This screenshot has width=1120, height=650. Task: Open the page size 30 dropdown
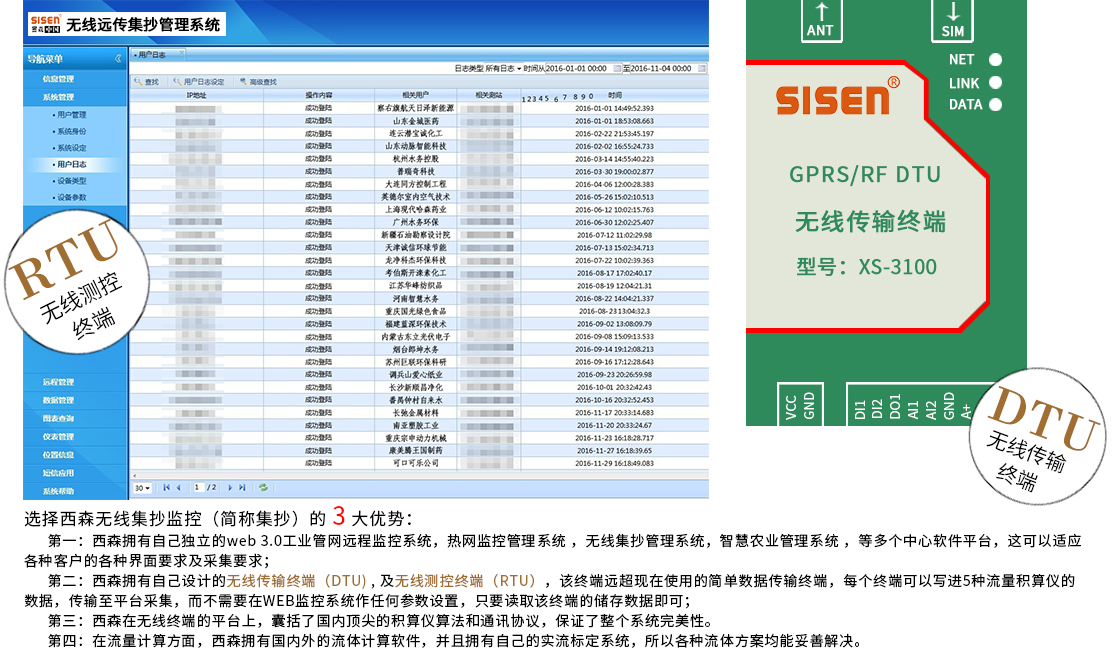coord(142,488)
